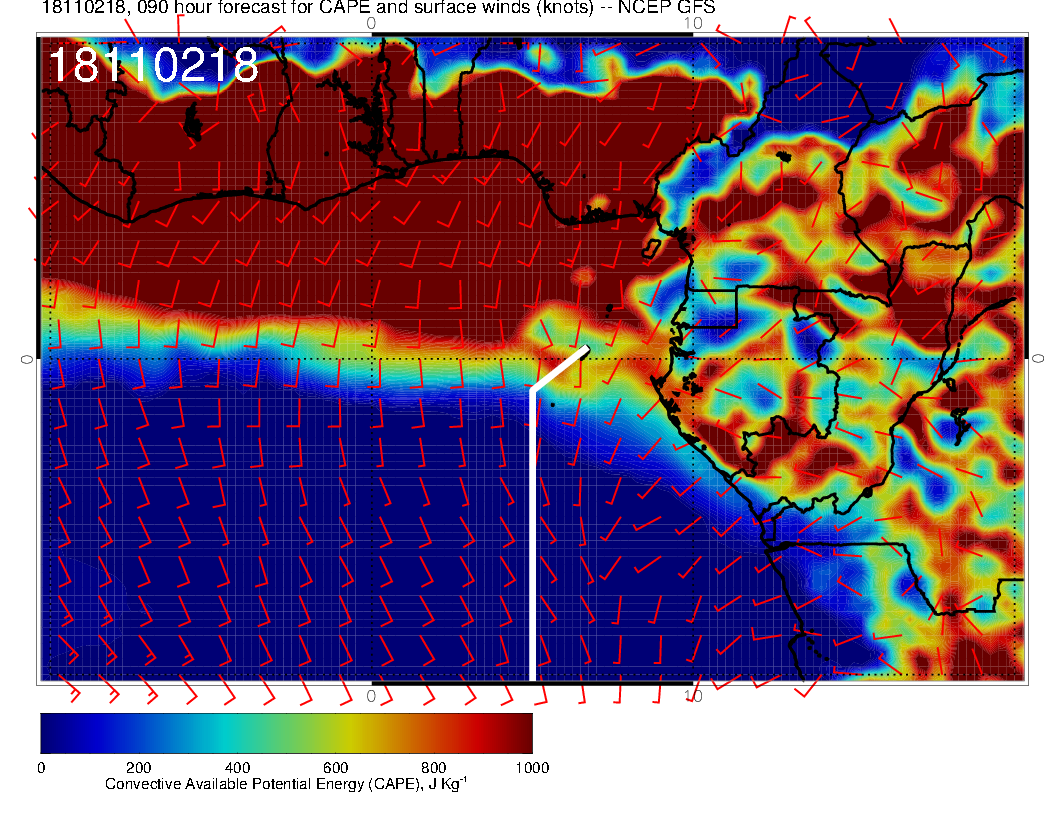Click the yellow section of the CAPE colorbar
Viewport: 1056px width, 816px height.
[350, 733]
